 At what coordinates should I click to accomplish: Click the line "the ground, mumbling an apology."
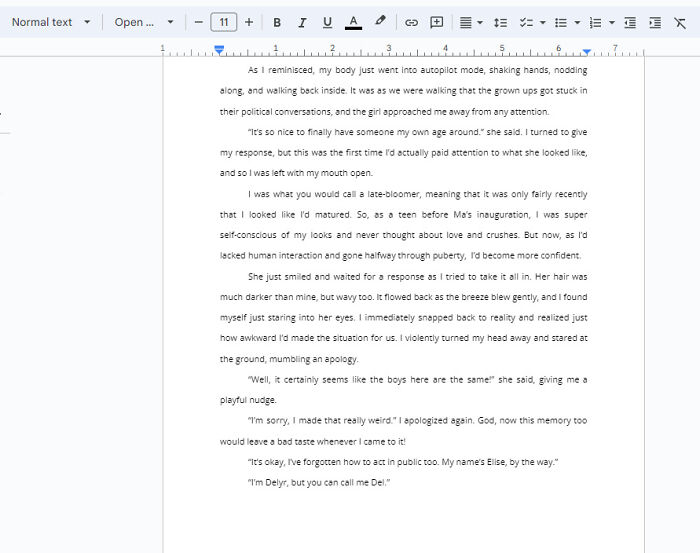click(x=289, y=359)
